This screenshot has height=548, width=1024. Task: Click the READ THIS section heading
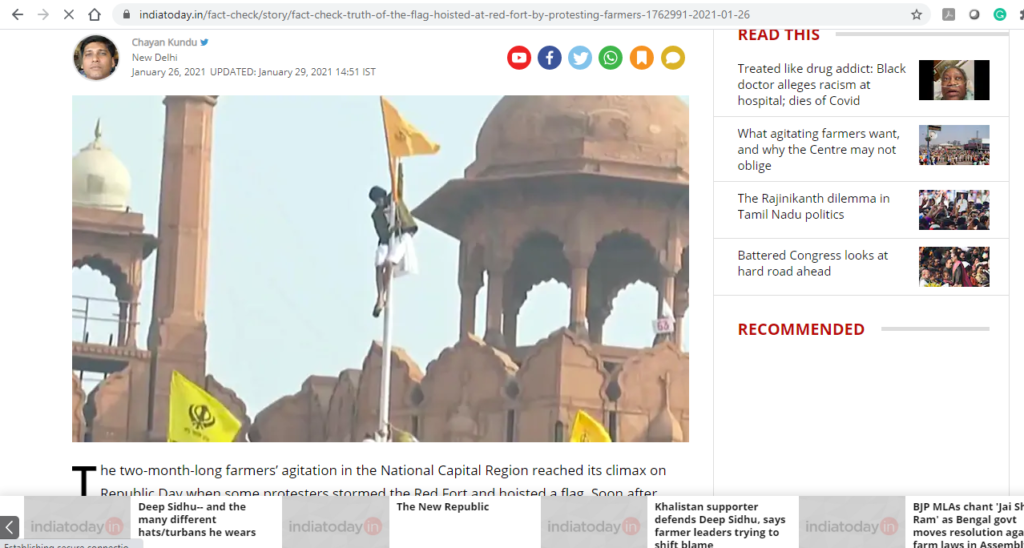[x=778, y=35]
